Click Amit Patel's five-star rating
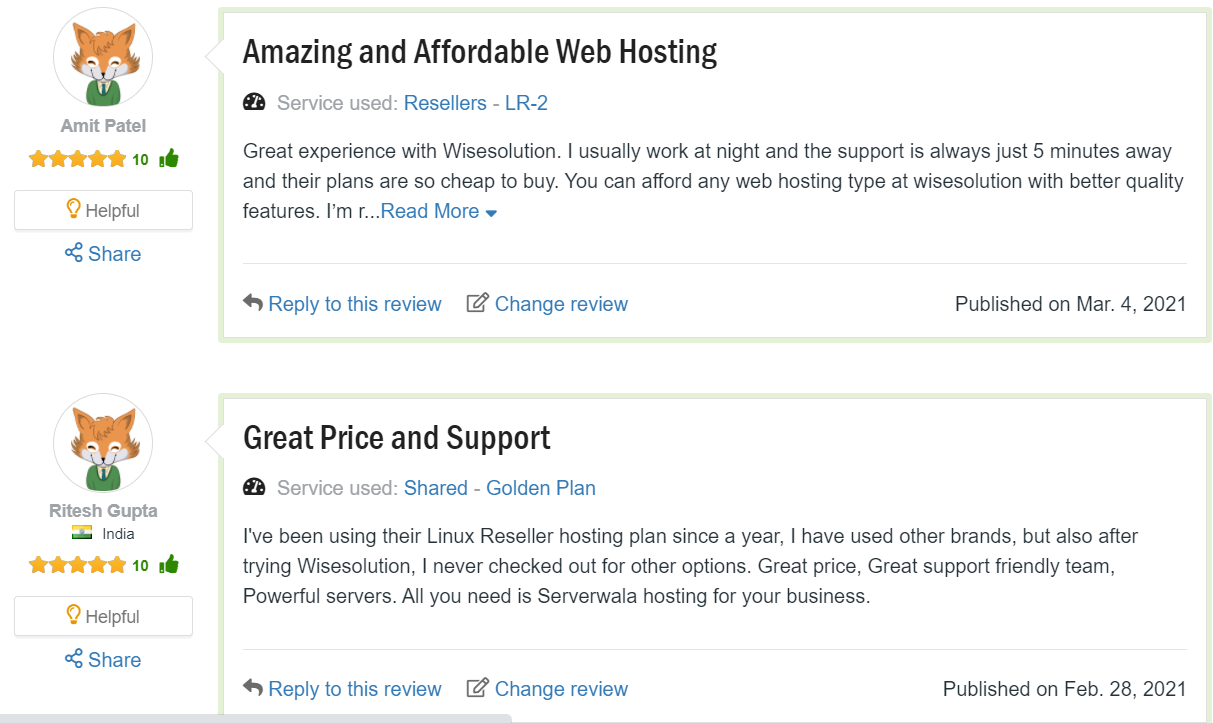Image resolution: width=1213 pixels, height=723 pixels. pos(78,159)
